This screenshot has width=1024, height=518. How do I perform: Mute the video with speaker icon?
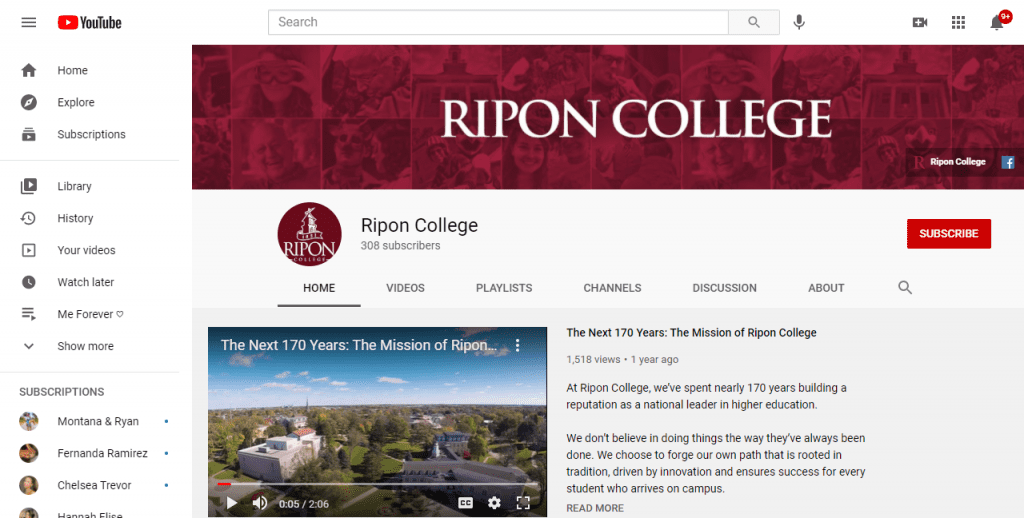click(x=260, y=503)
